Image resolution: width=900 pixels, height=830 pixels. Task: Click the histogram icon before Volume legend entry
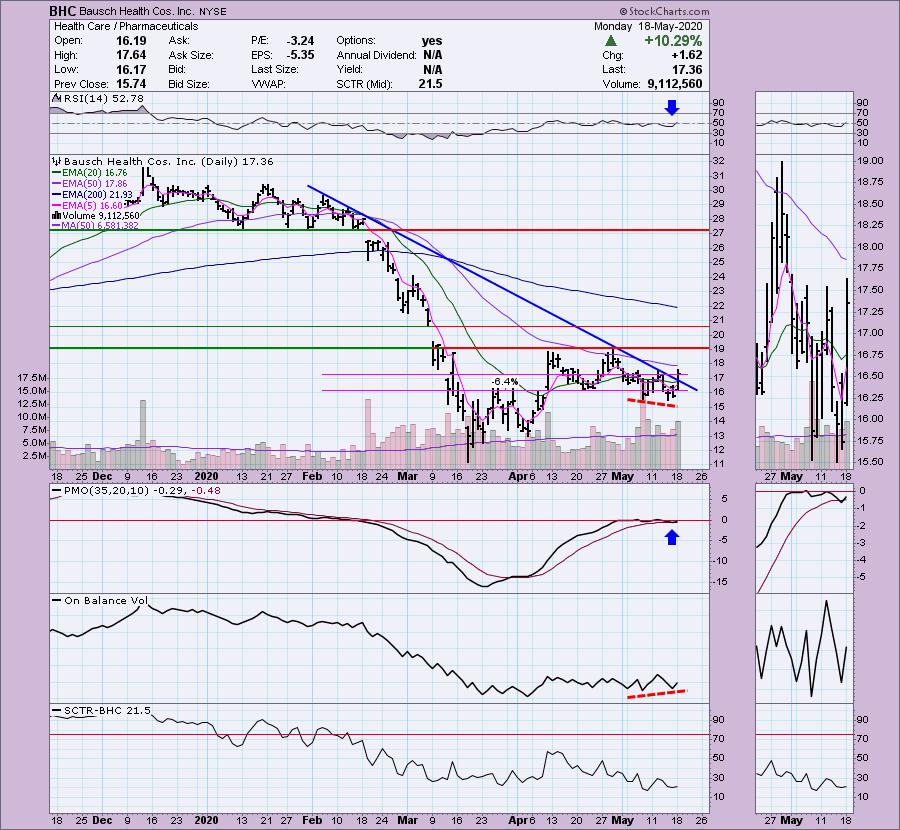pyautogui.click(x=57, y=216)
